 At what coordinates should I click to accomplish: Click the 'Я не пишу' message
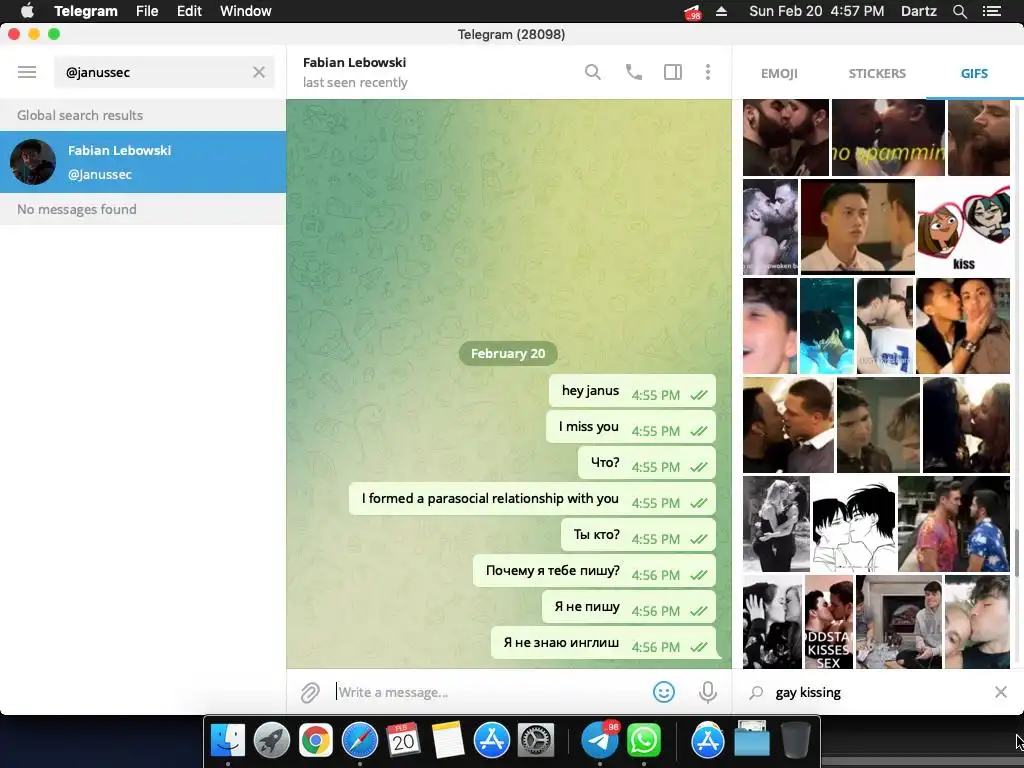click(x=629, y=606)
